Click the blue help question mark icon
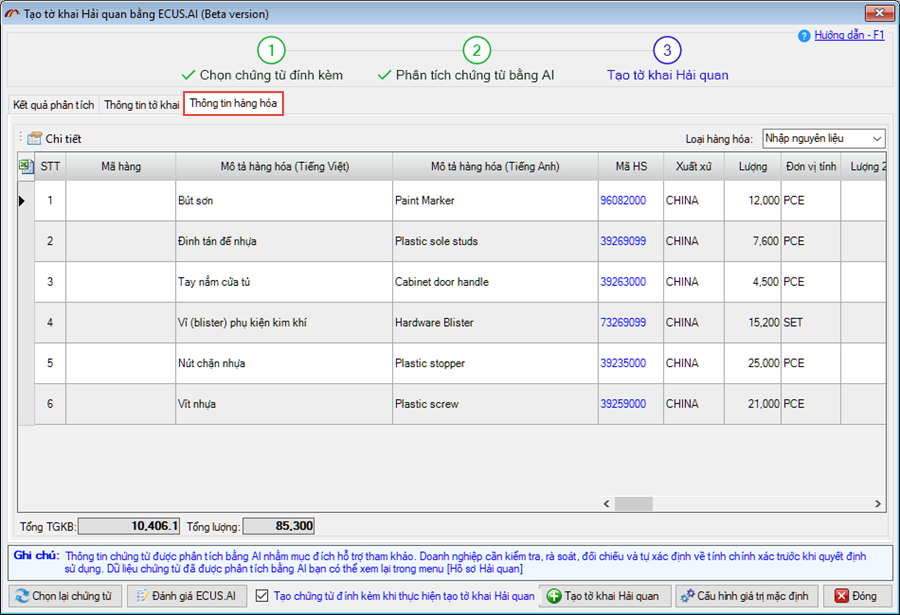Viewport: 900px width, 615px height. pos(803,35)
